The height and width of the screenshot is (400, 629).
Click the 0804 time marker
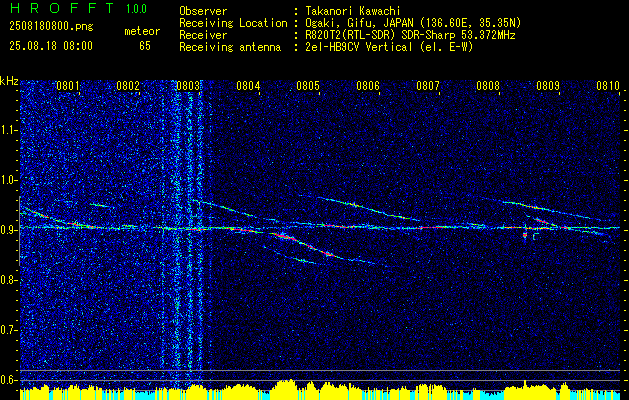point(248,86)
